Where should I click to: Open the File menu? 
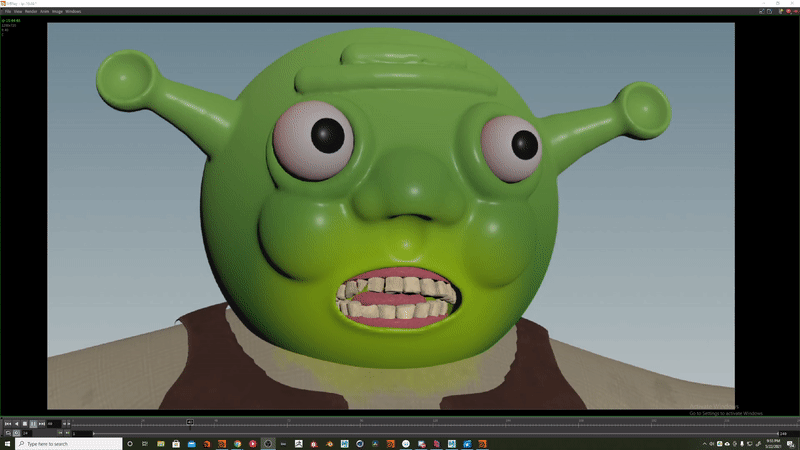(8, 11)
